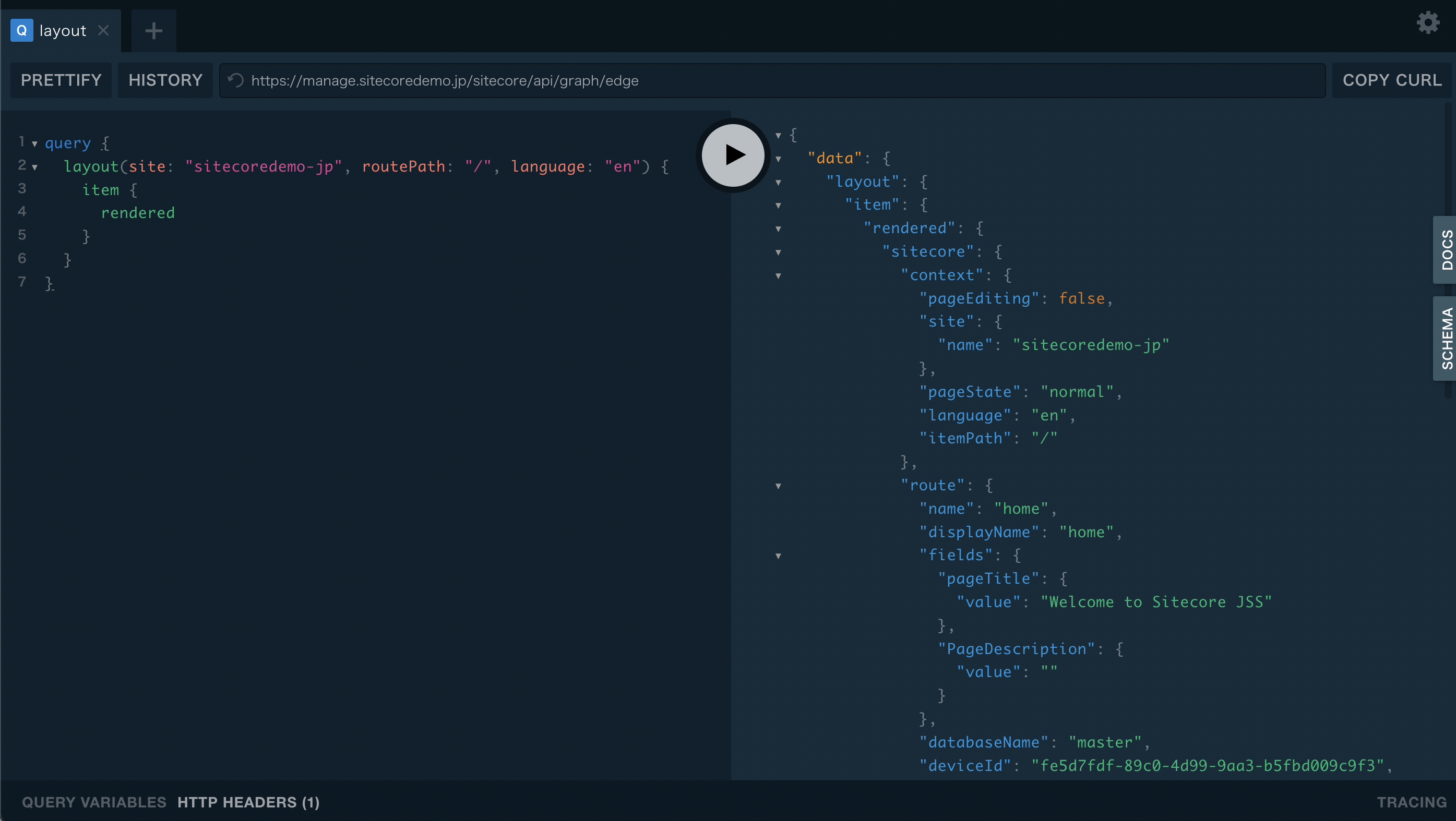The image size is (1456, 821).
Task: Run the query with the play button
Action: click(x=733, y=155)
